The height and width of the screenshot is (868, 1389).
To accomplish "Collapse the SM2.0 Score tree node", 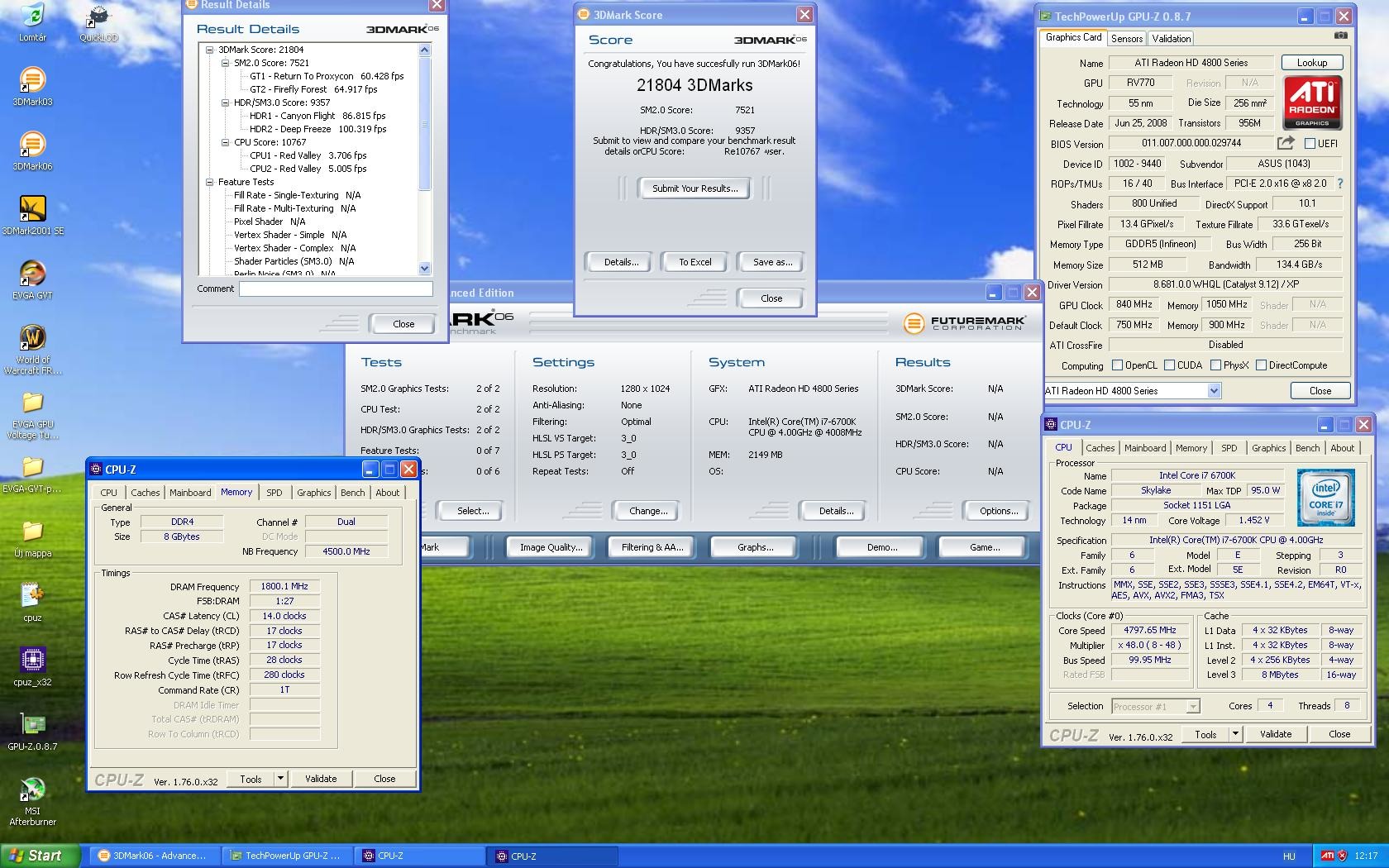I will (x=225, y=63).
